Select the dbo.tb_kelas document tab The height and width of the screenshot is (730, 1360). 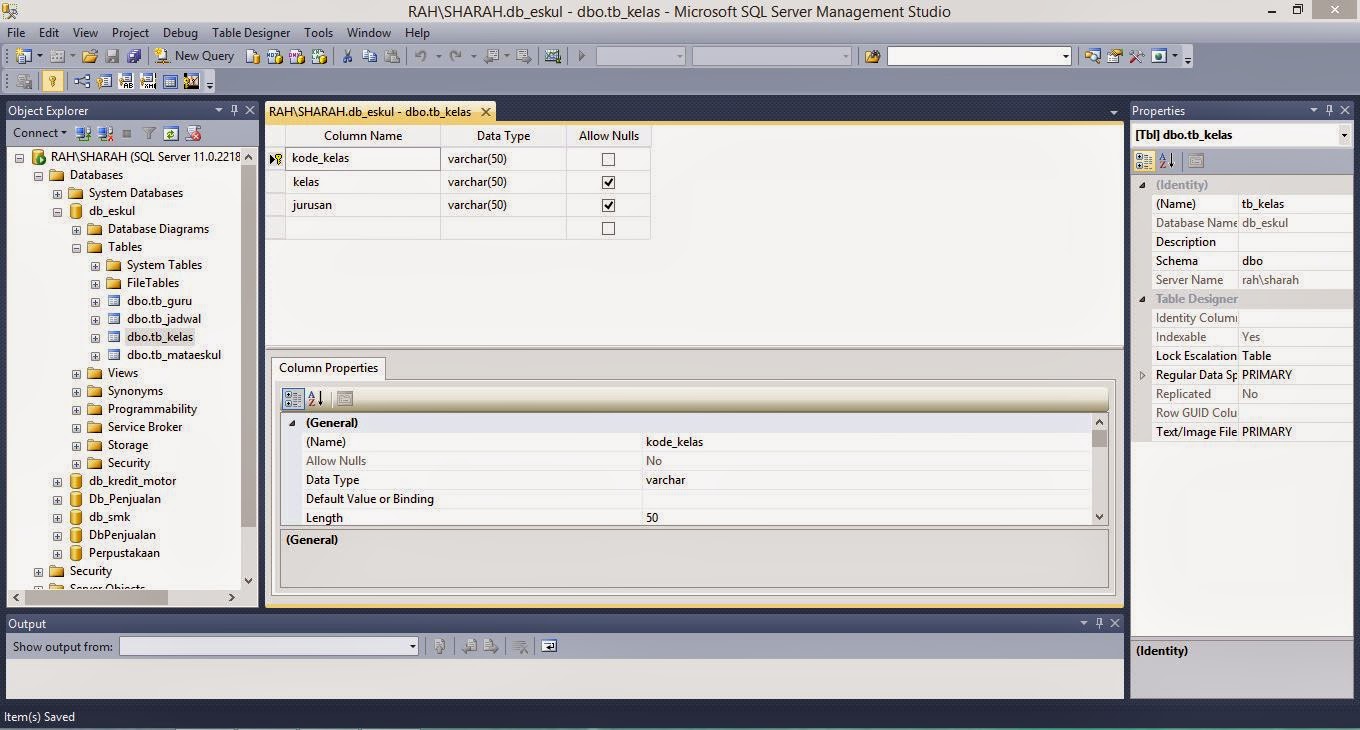(x=370, y=111)
